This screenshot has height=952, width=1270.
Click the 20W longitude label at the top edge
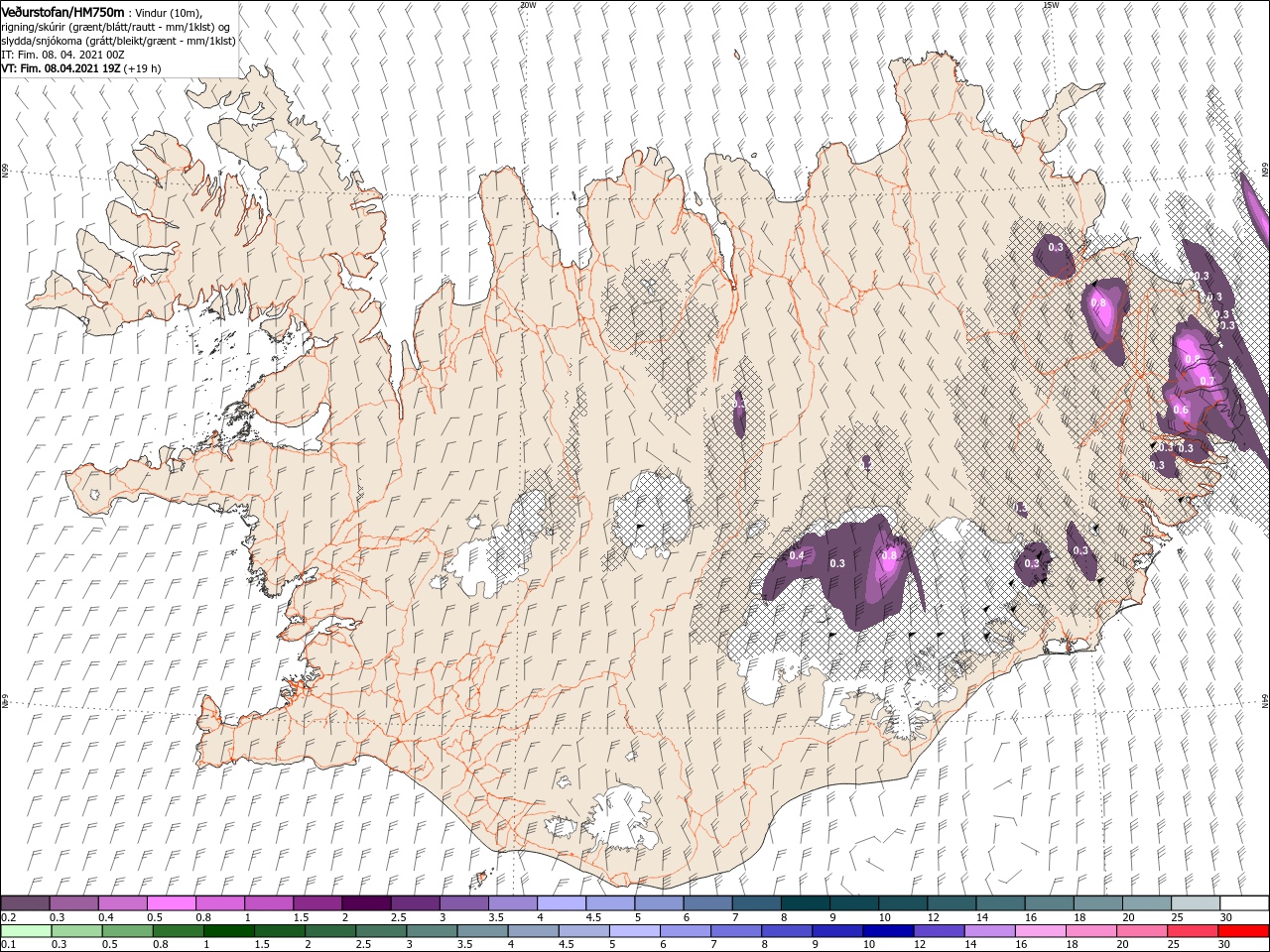pos(528,4)
